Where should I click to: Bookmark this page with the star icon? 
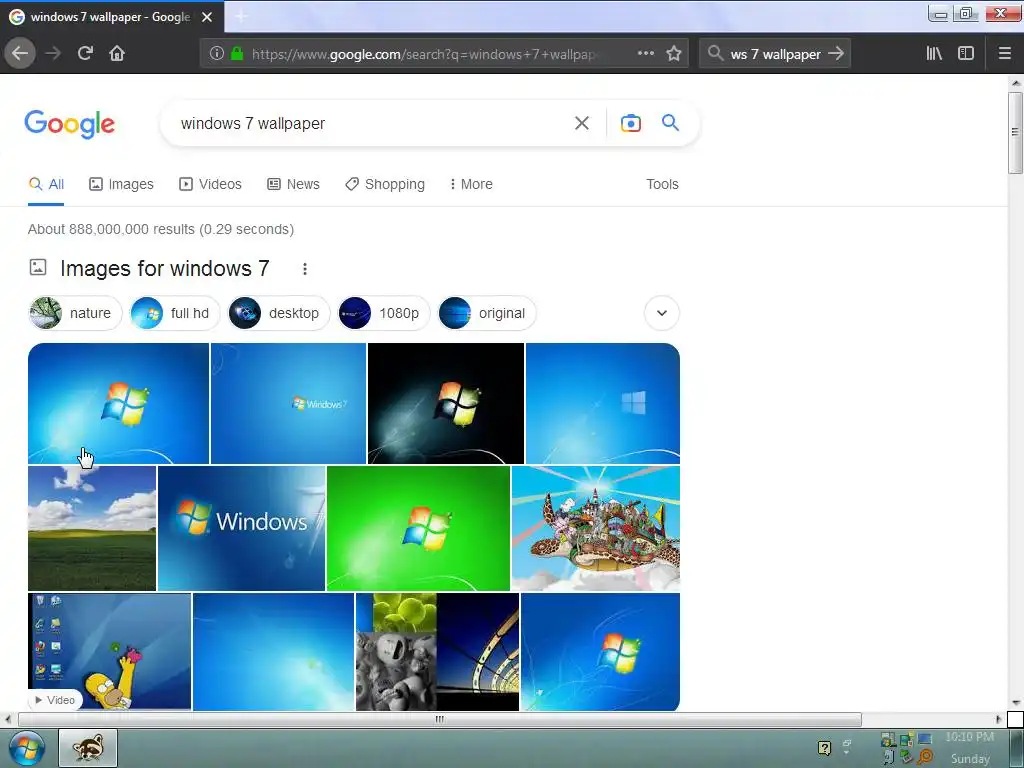click(x=674, y=53)
